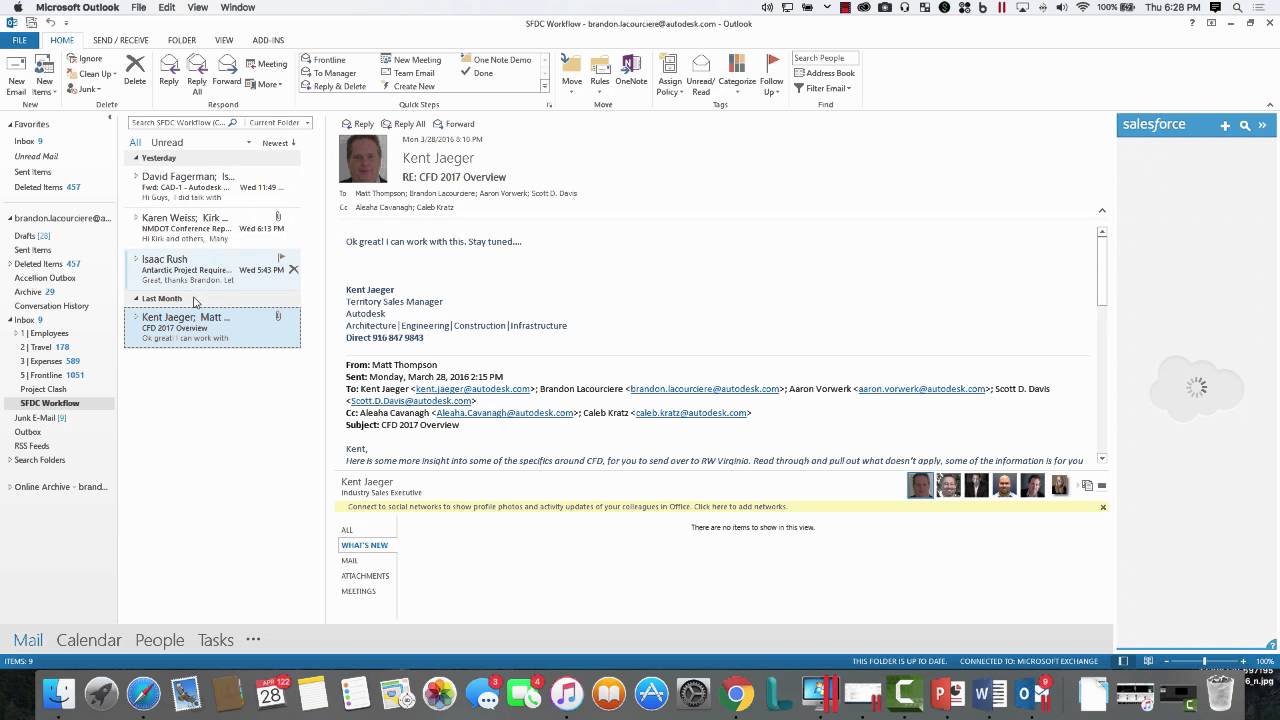The height and width of the screenshot is (720, 1280).
Task: Ignore the selected conversation
Action: coord(85,59)
